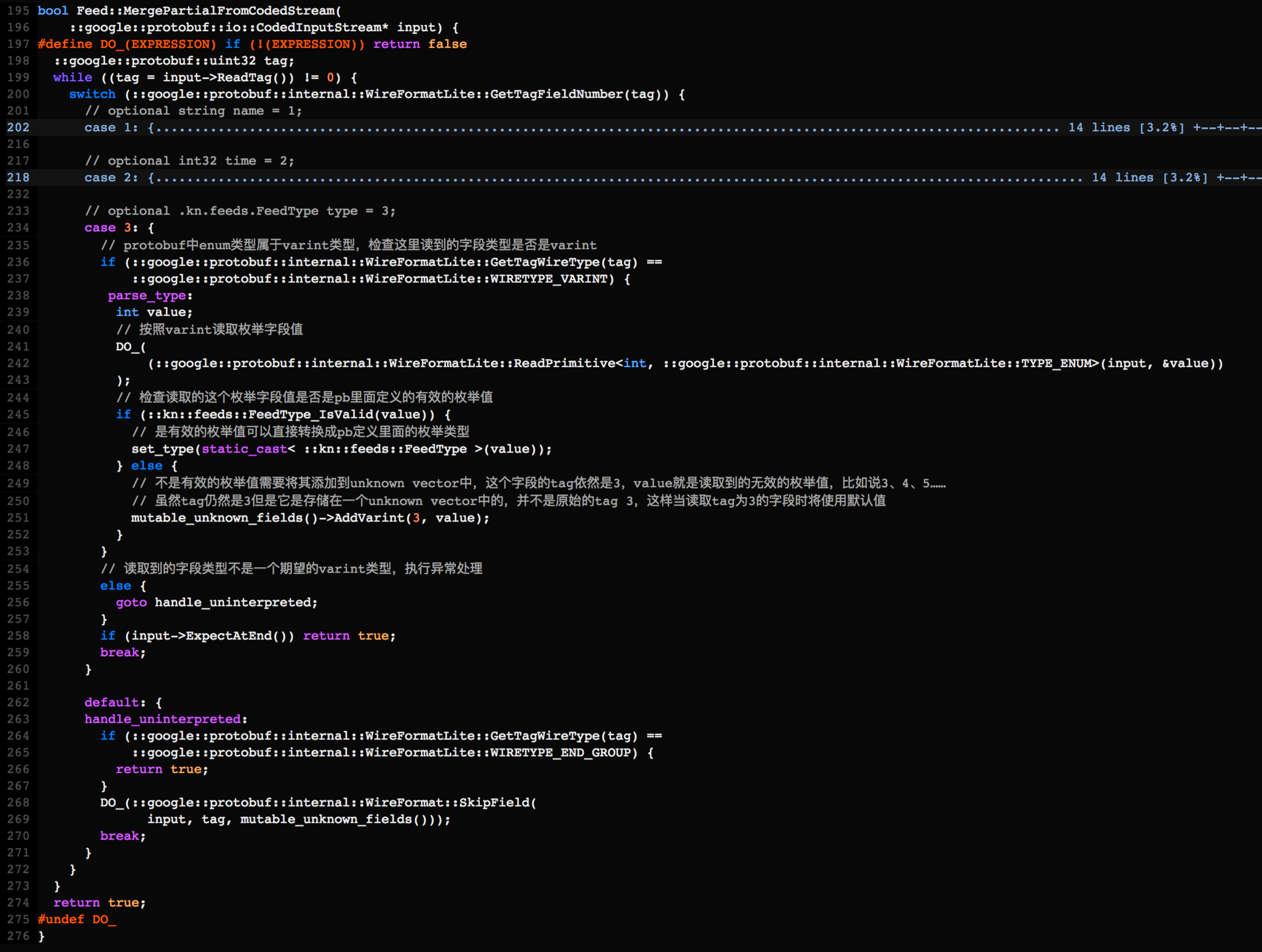Click 'return true;' on line 274
This screenshot has height=952, width=1262.
coord(100,903)
